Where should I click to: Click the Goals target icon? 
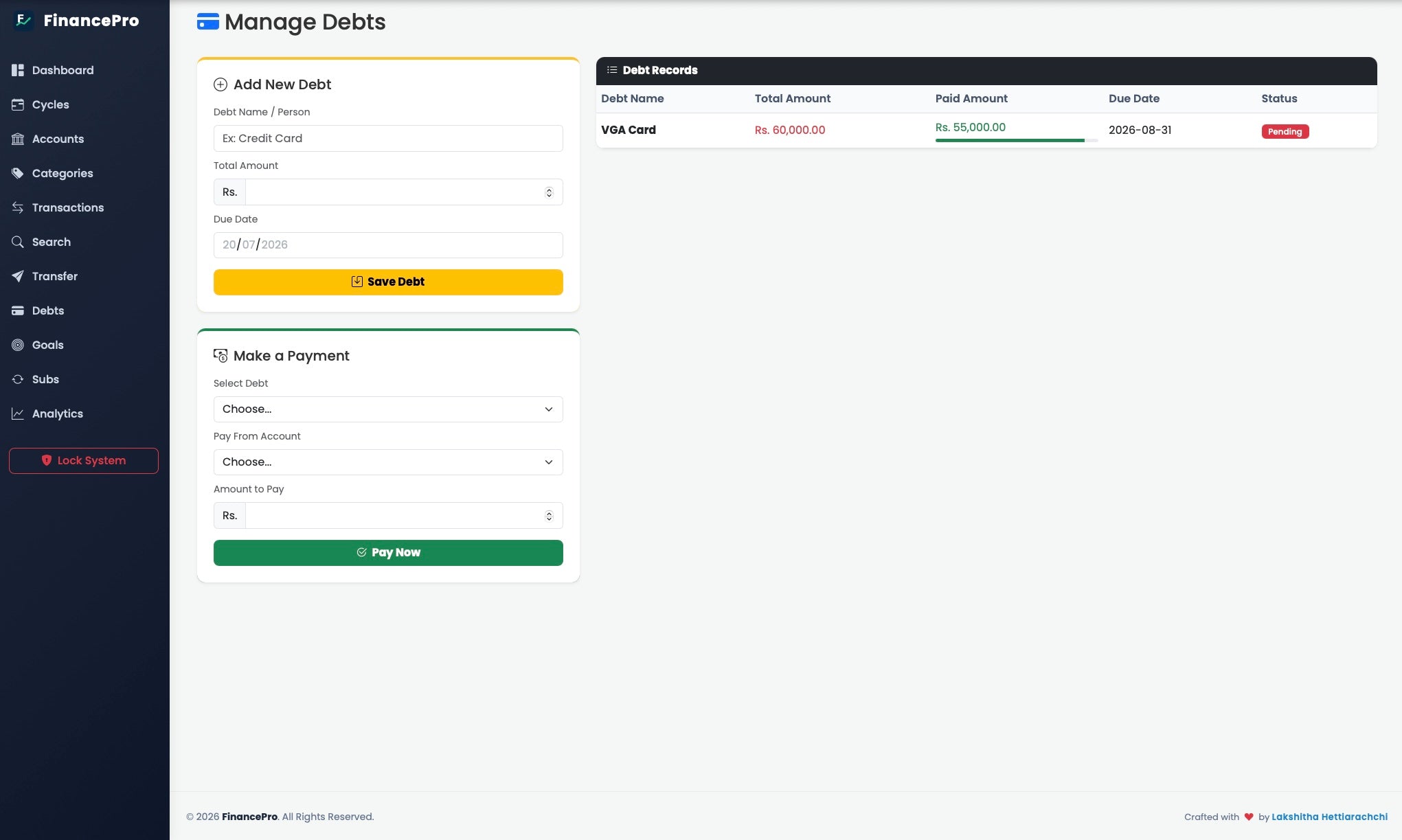pyautogui.click(x=18, y=345)
